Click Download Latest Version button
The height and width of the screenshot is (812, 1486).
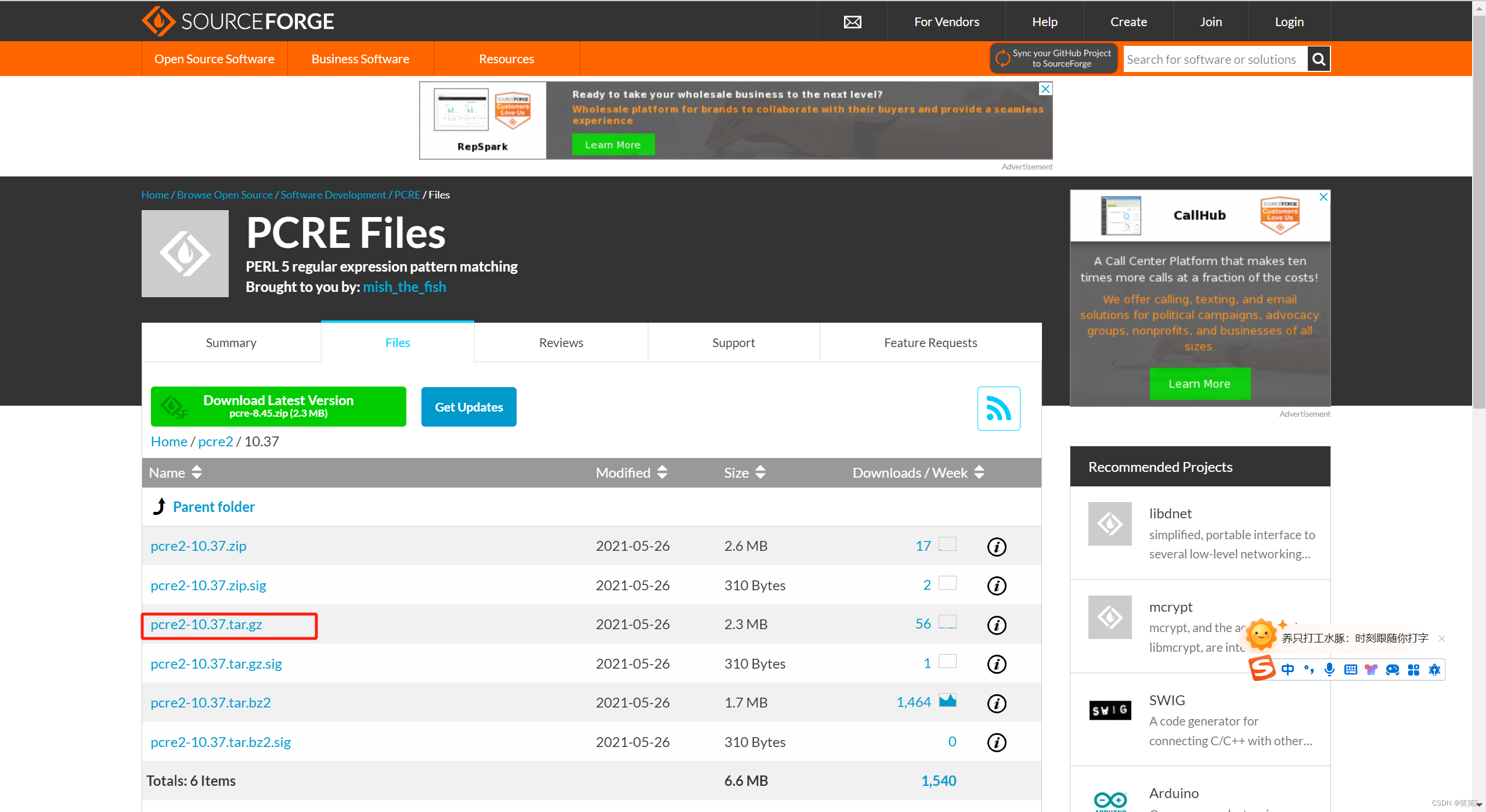(x=279, y=406)
